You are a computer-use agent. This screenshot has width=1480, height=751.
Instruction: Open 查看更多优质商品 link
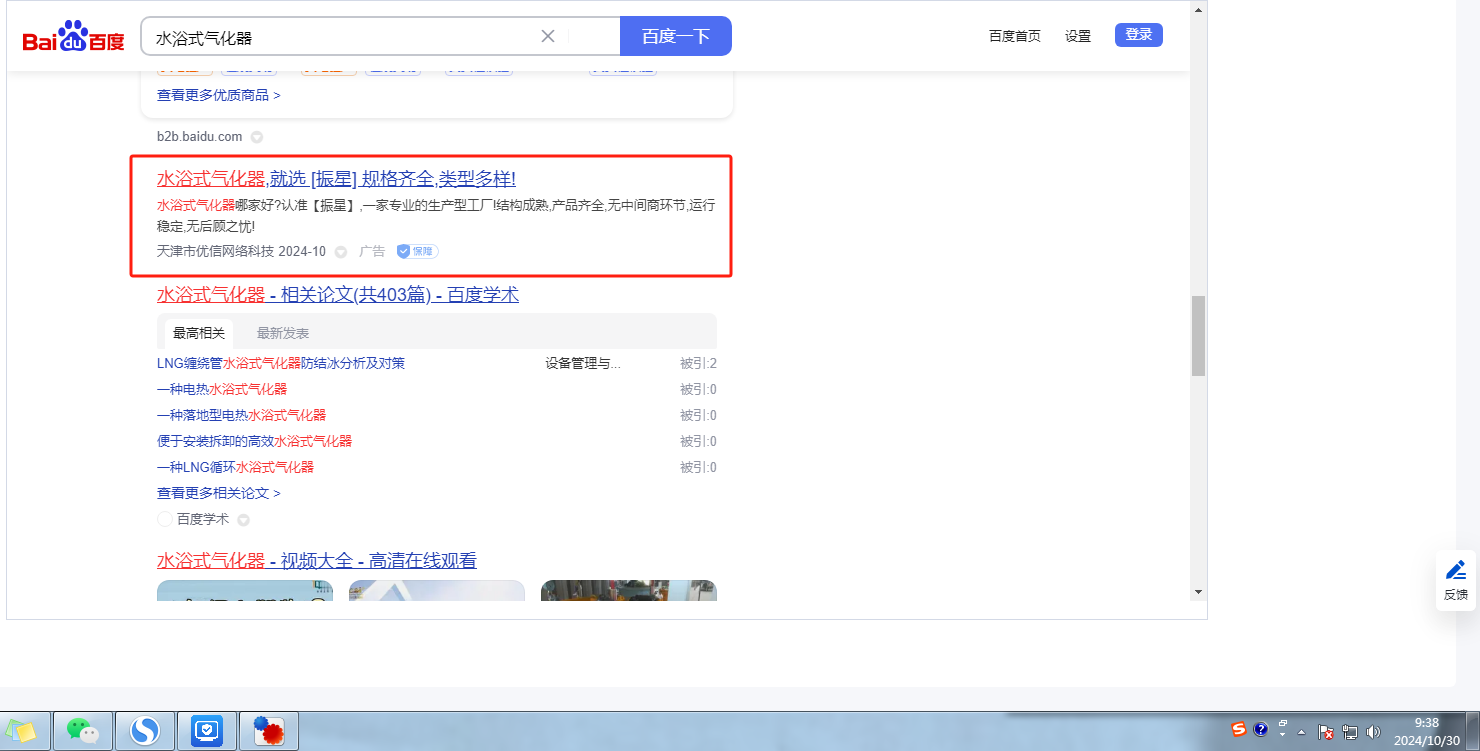tap(219, 95)
